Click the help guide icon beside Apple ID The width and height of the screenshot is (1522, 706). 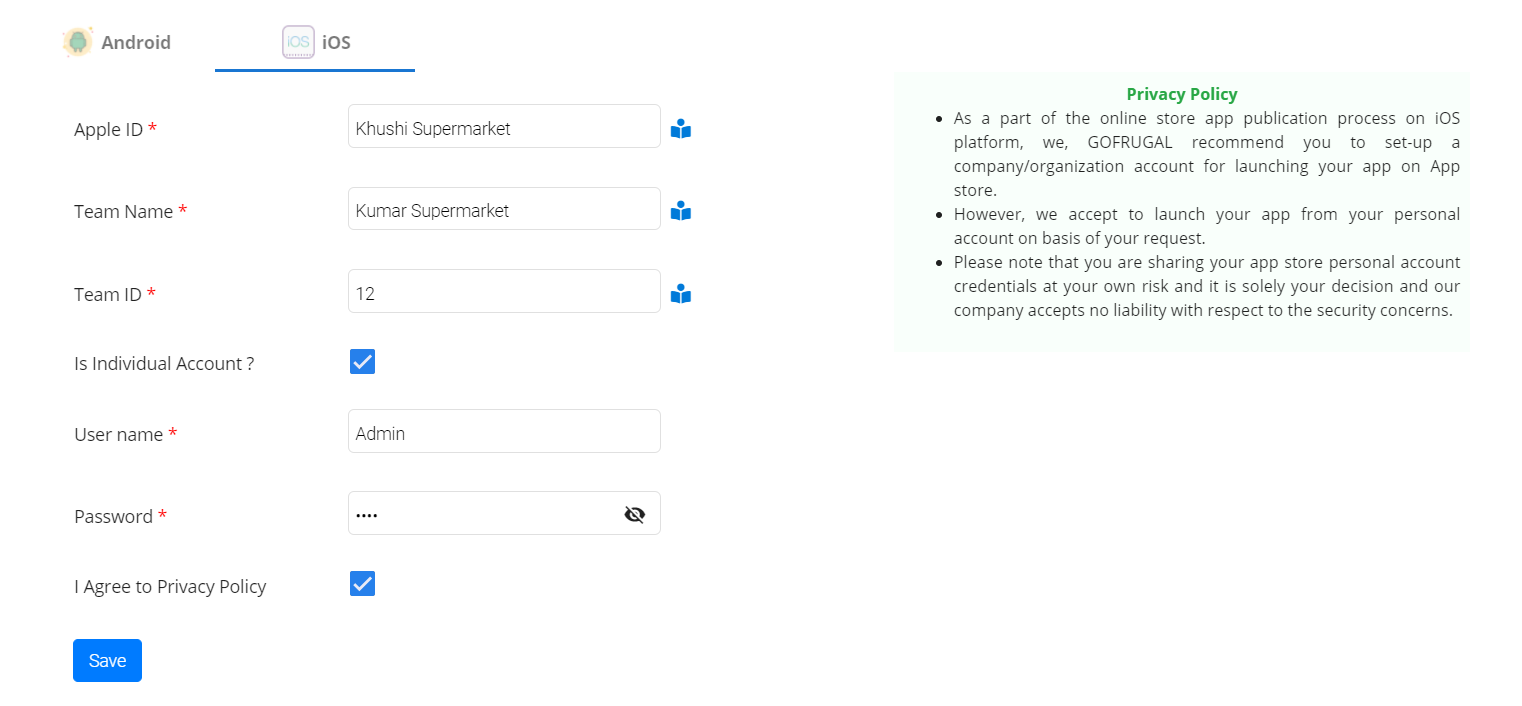point(681,129)
